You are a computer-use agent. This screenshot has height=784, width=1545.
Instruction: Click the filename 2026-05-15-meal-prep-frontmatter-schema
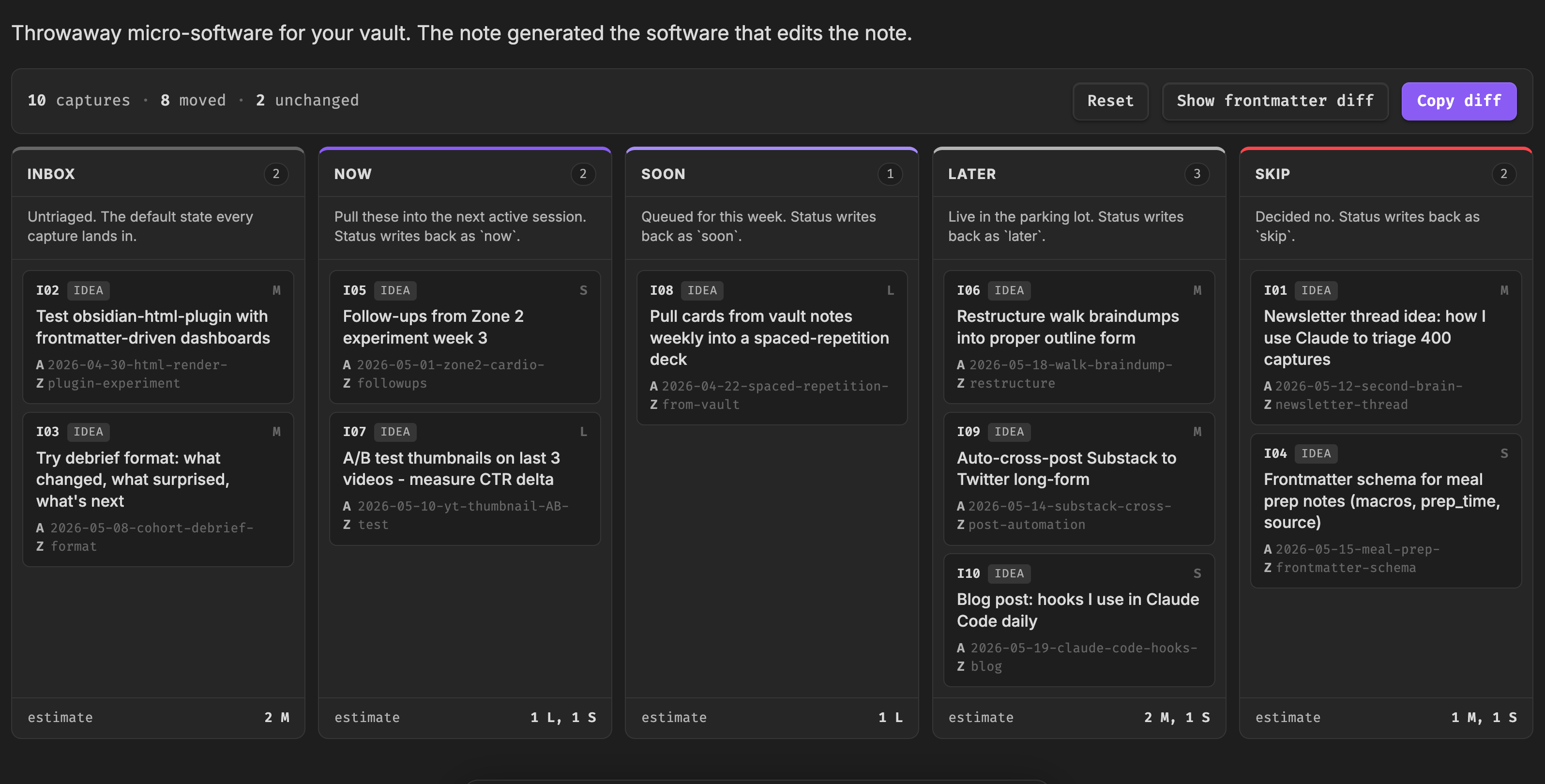tap(1357, 558)
